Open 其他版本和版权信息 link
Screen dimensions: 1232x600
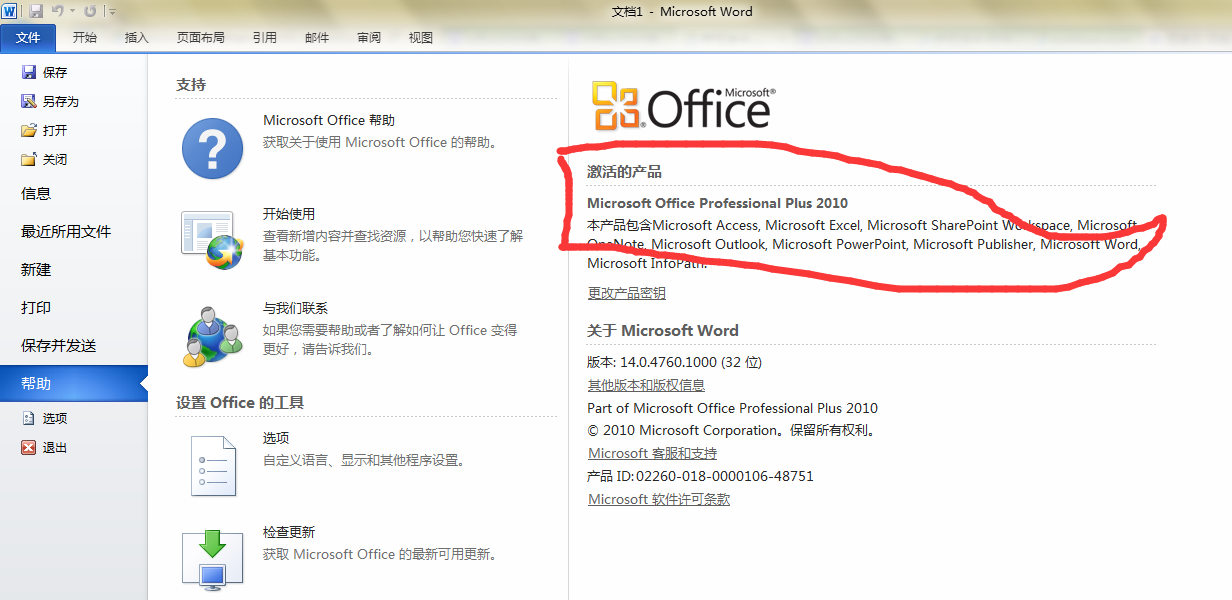pos(646,385)
